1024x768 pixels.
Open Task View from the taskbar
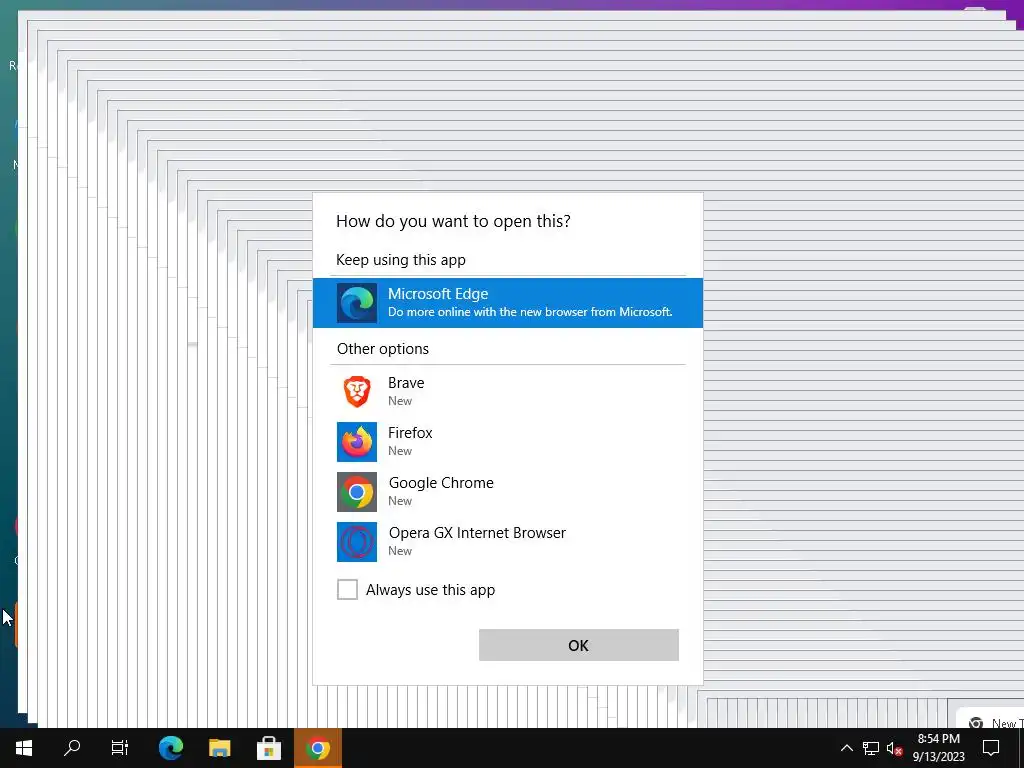tap(120, 748)
